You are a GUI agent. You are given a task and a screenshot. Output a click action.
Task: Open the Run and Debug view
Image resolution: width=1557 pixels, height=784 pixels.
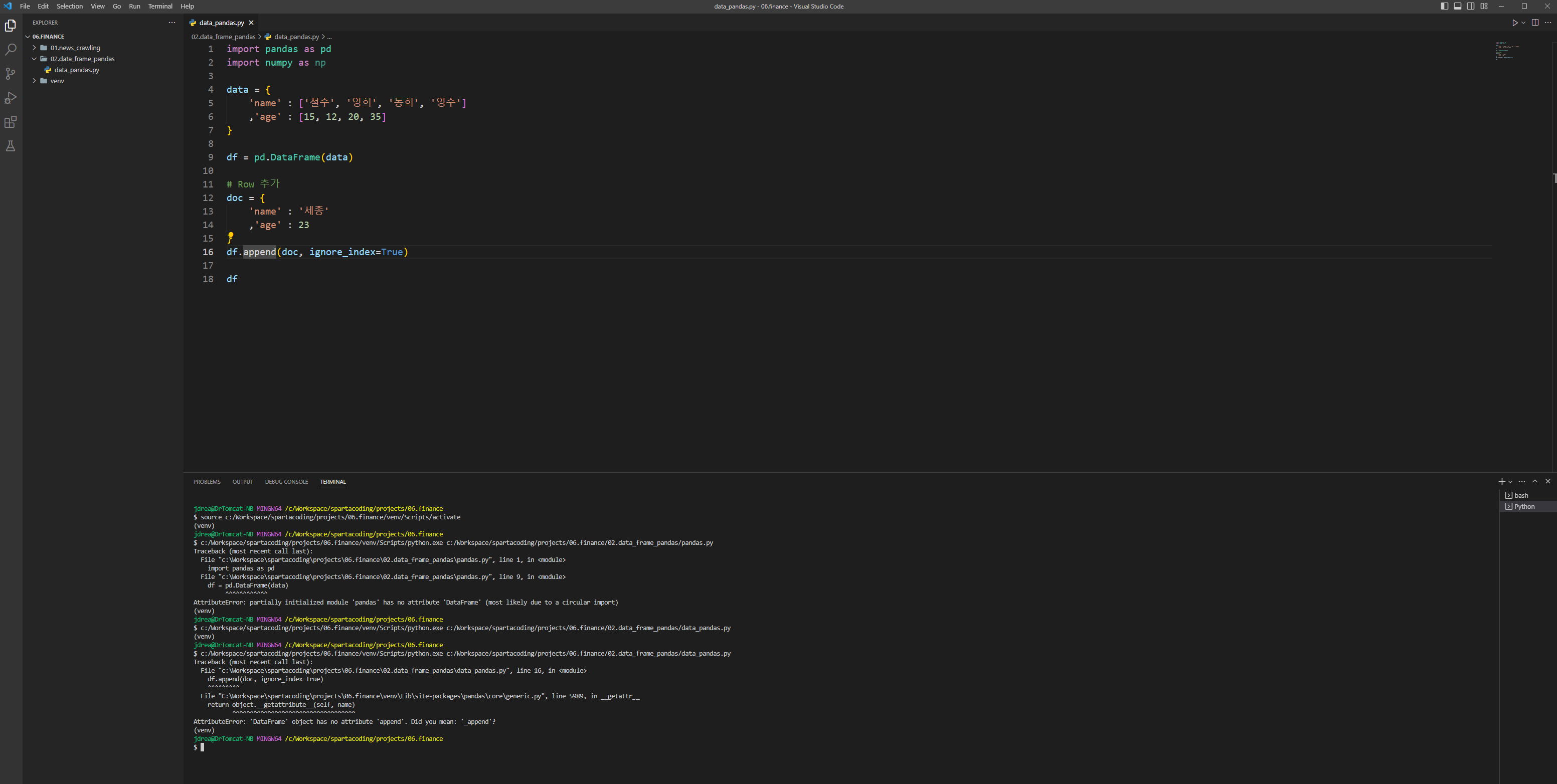(10, 98)
